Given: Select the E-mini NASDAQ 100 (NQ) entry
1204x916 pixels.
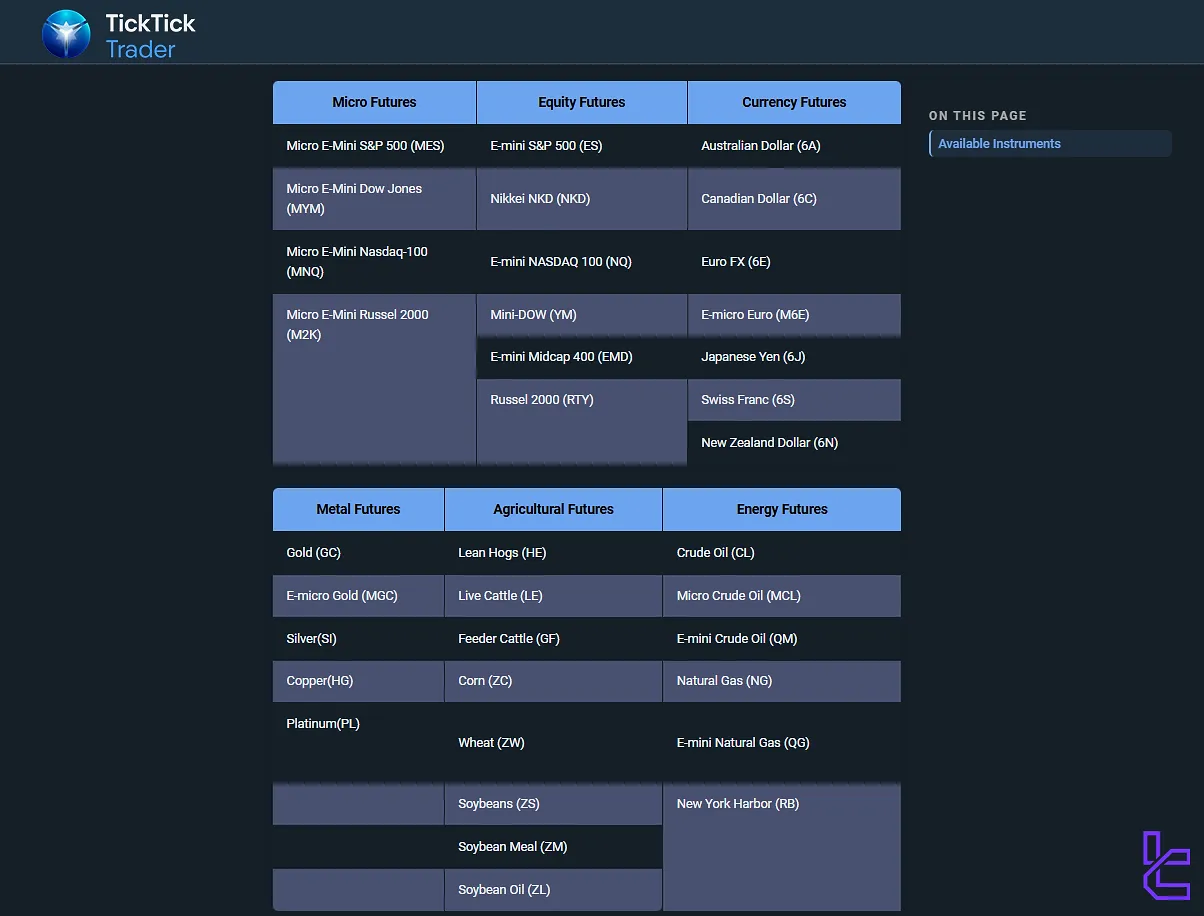Looking at the screenshot, I should coord(561,261).
